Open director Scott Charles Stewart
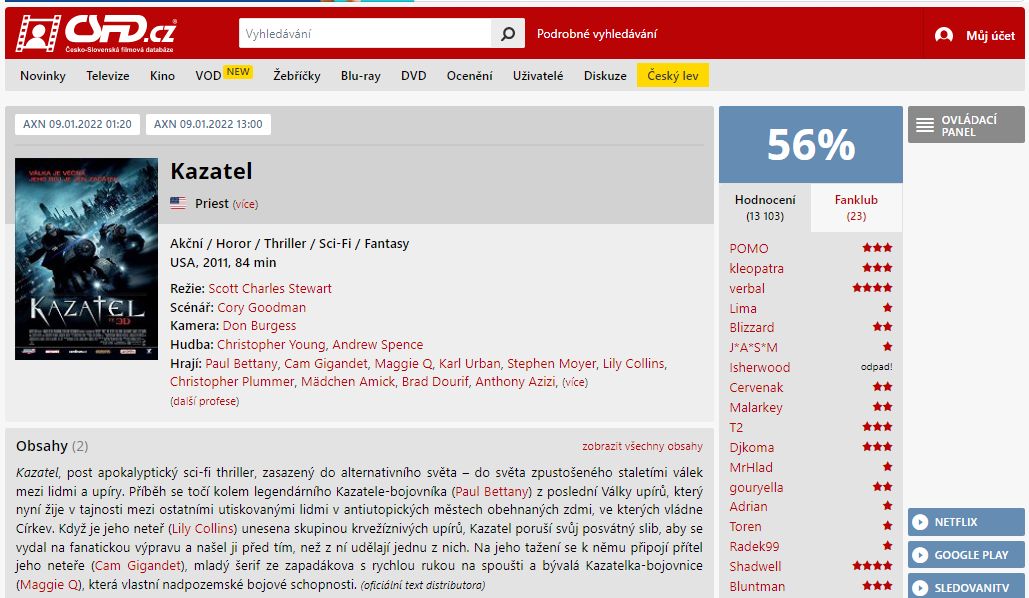This screenshot has height=598, width=1029. click(270, 288)
